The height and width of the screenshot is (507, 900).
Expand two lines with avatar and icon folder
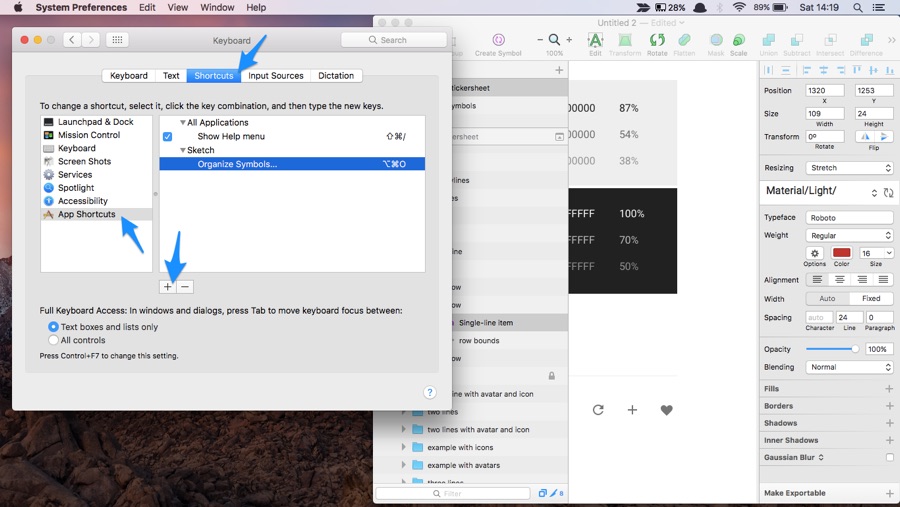click(404, 429)
